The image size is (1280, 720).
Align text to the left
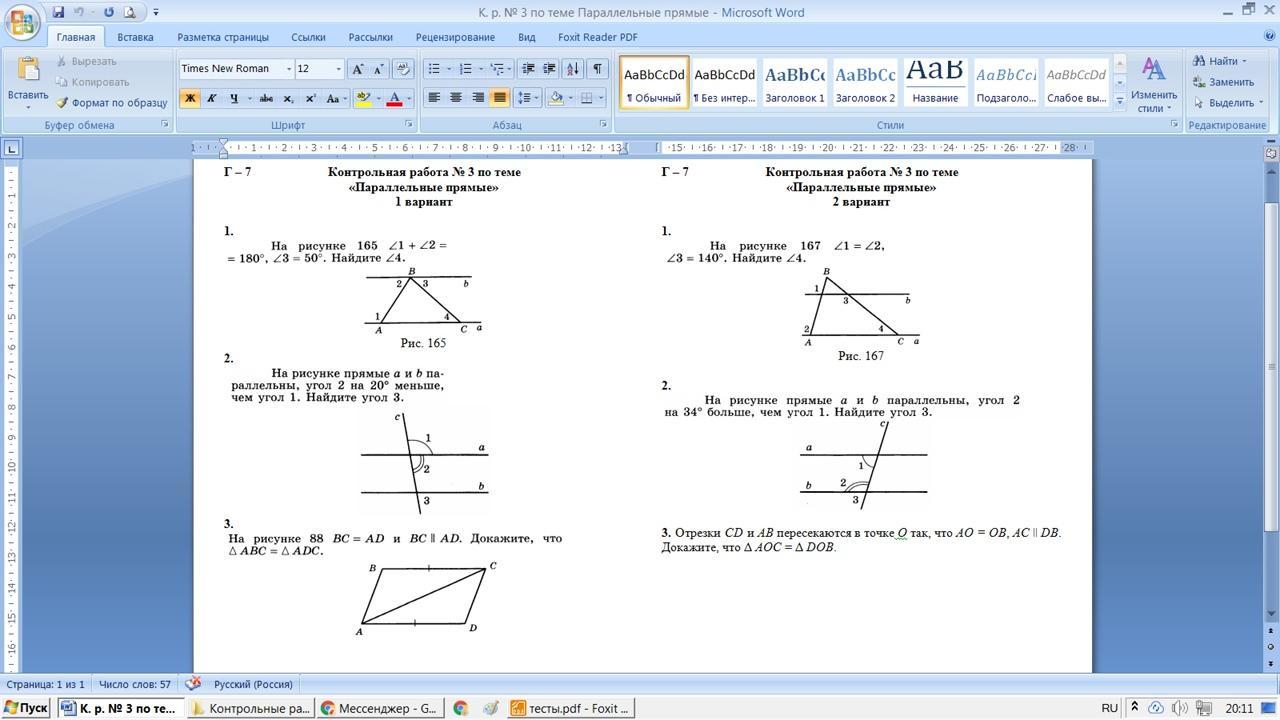tap(434, 98)
